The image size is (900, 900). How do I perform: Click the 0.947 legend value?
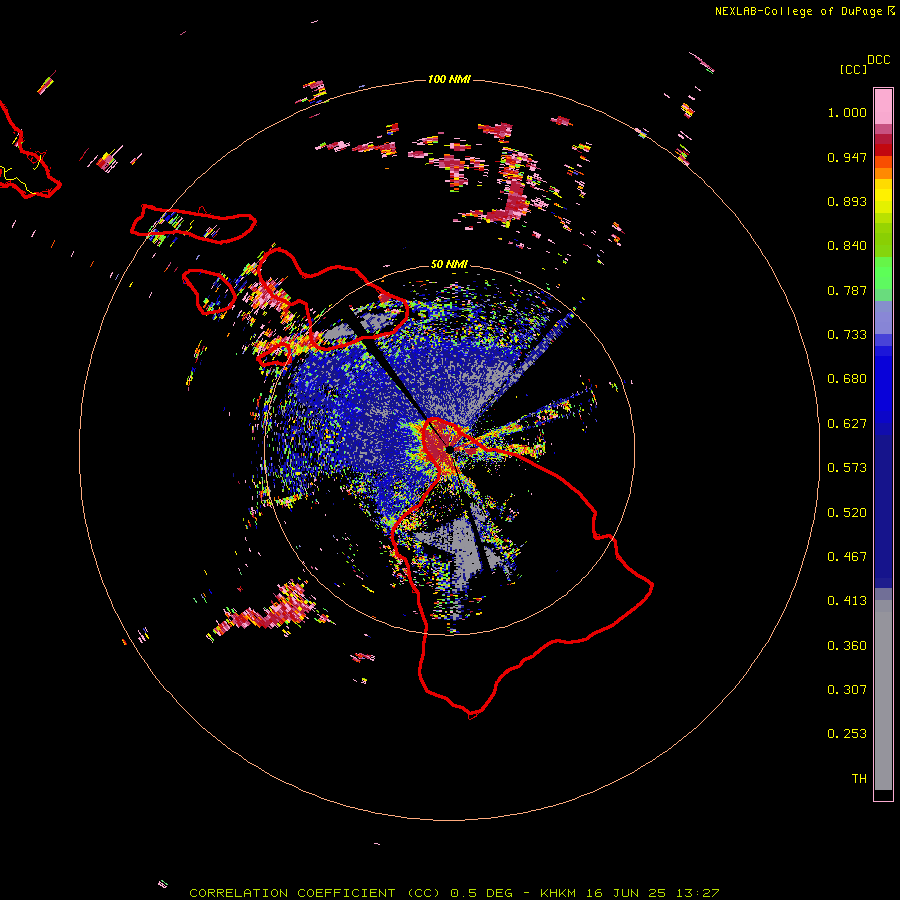click(x=847, y=157)
